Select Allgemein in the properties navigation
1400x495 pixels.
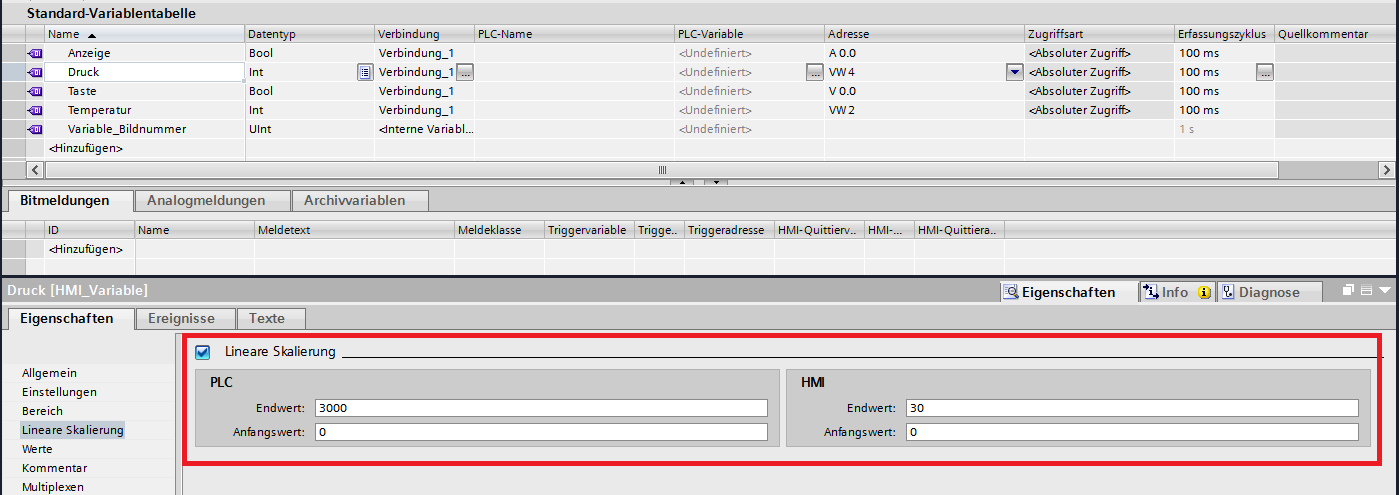(49, 373)
